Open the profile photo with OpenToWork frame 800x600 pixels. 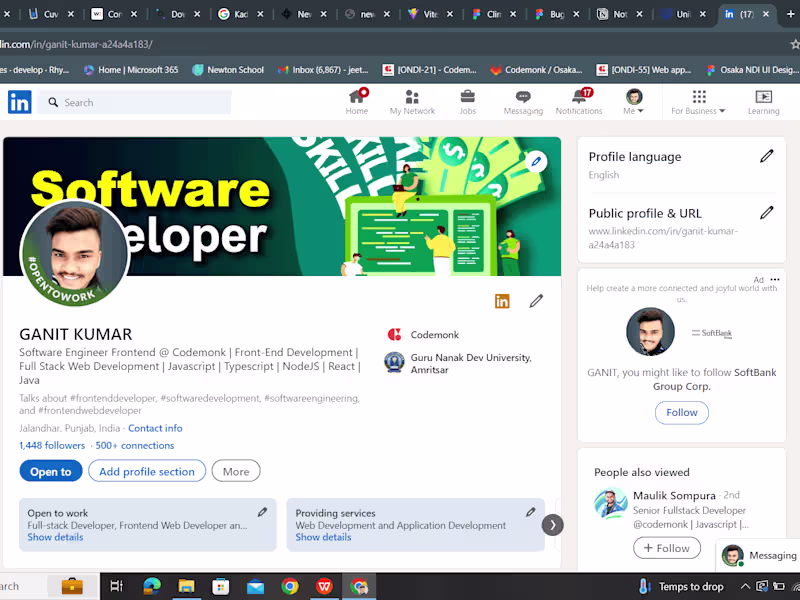coord(76,253)
